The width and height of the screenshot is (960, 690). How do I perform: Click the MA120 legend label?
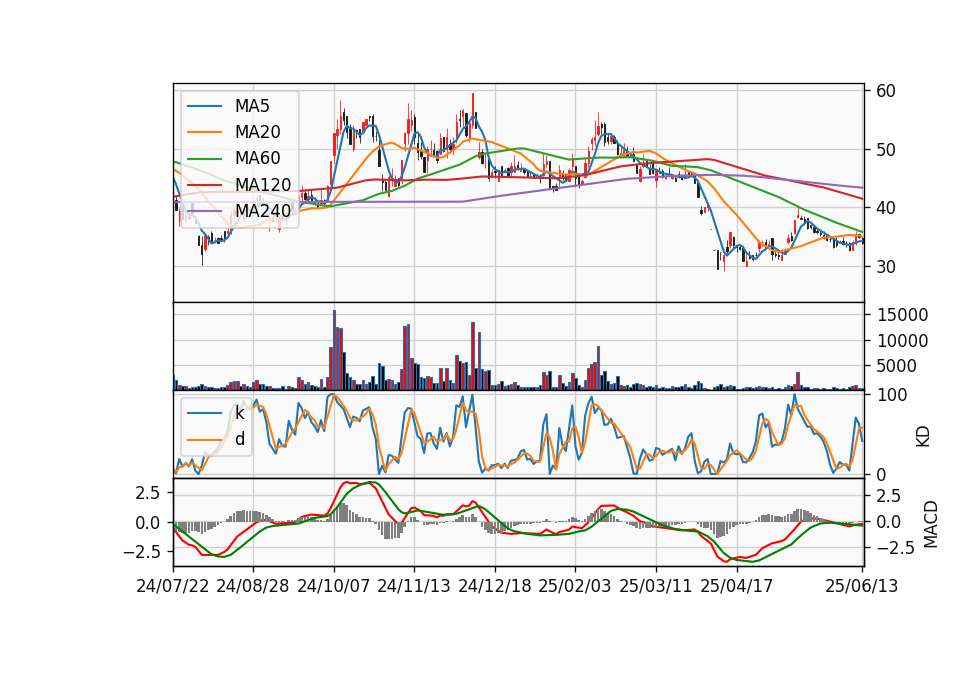coord(263,184)
